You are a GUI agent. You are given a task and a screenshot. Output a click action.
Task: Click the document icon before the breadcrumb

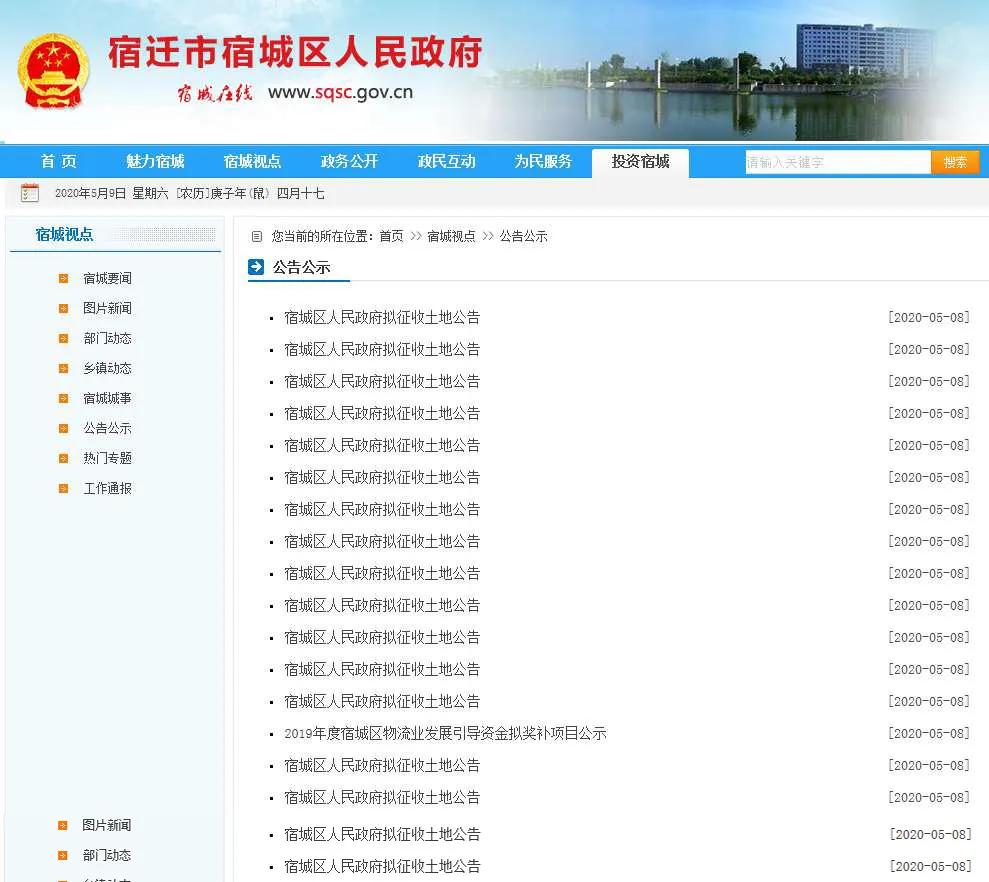pos(257,237)
